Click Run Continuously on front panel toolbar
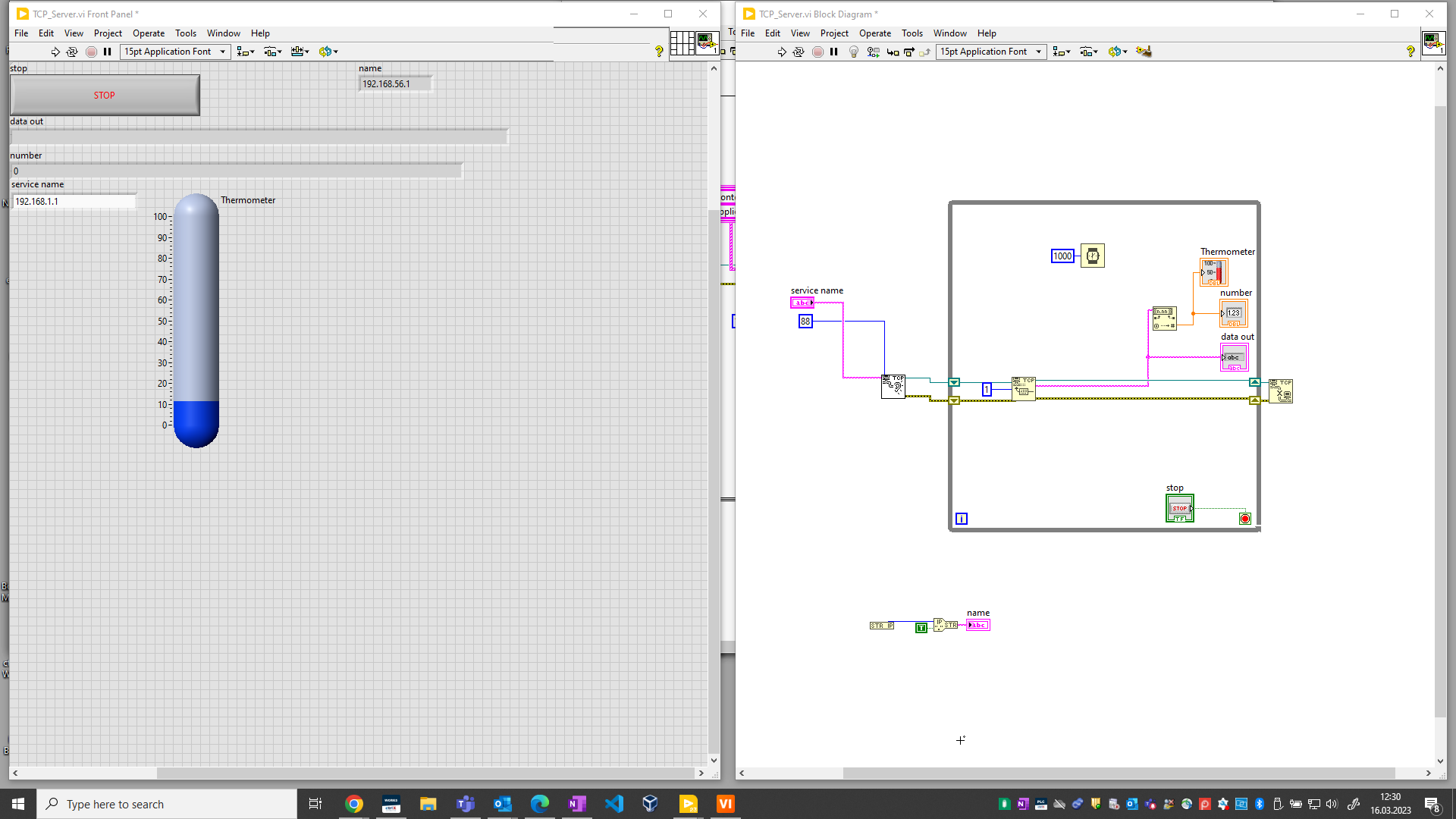This screenshot has height=819, width=1456. coord(72,52)
